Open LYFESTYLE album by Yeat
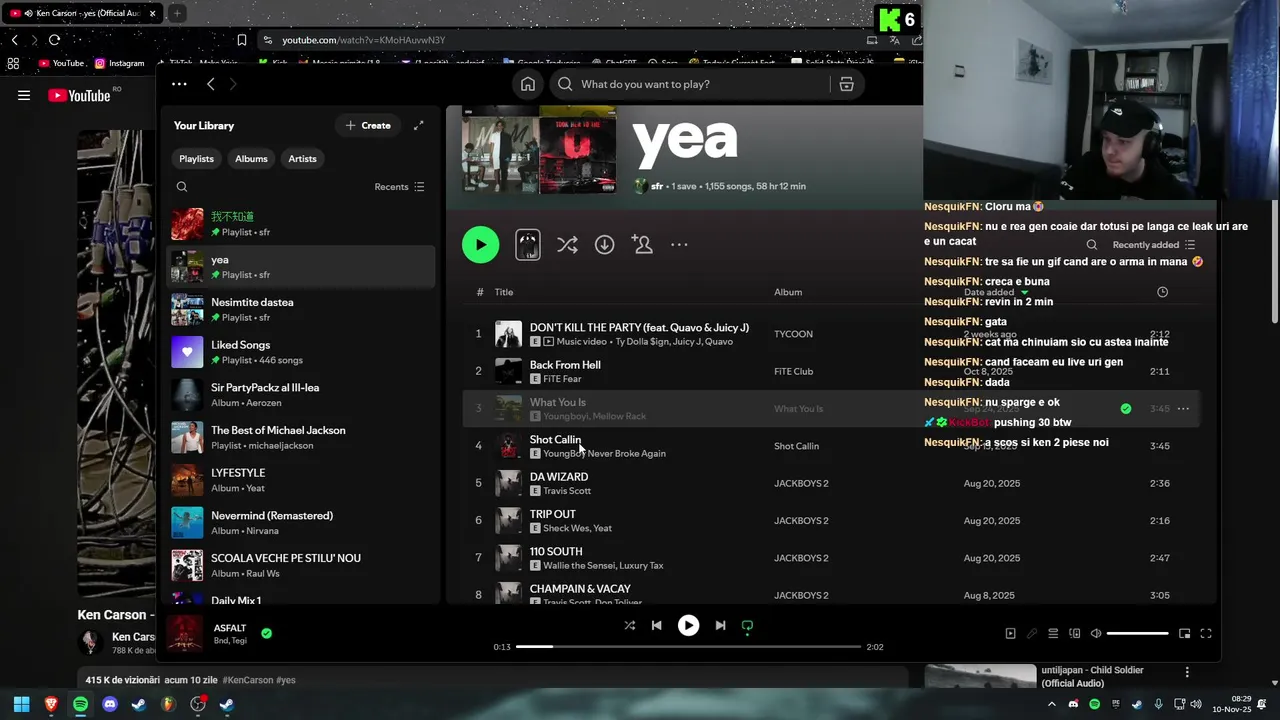 (301, 480)
